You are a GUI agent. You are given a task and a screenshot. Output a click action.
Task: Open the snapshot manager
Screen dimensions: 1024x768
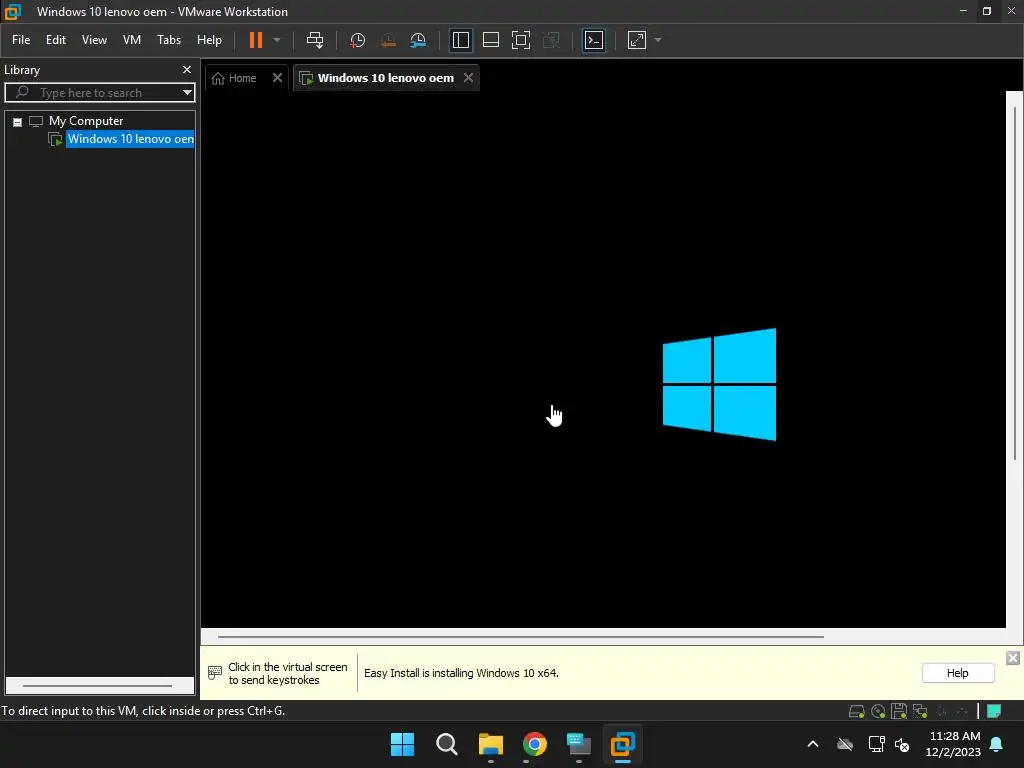(x=418, y=40)
